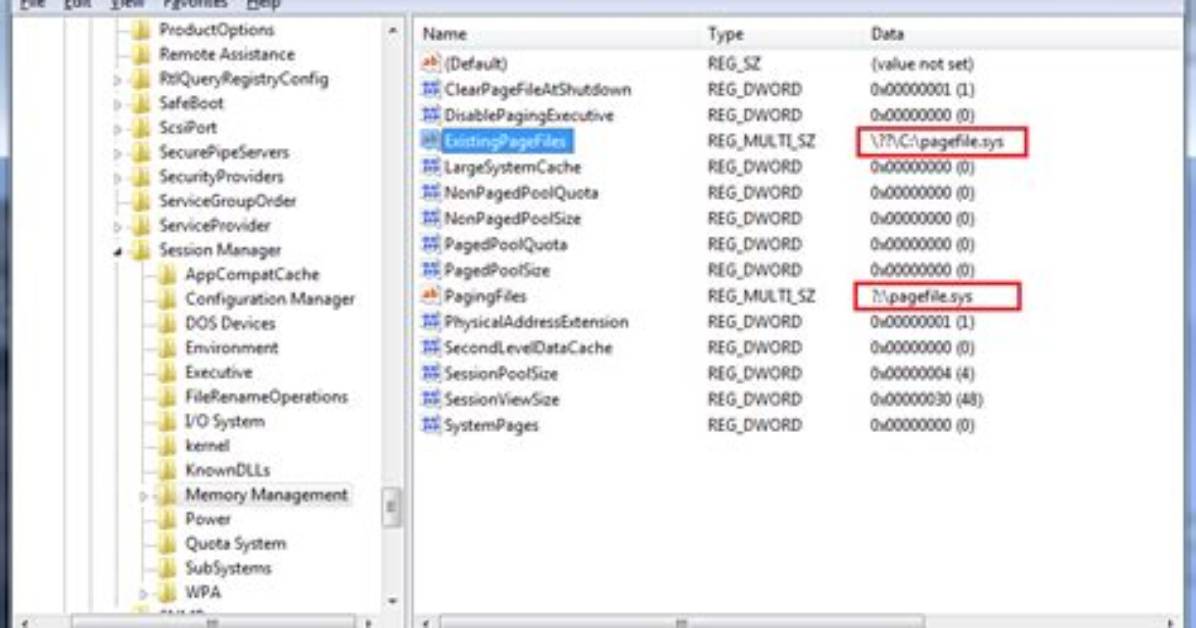Click REG_MULTI_SZ in the ExistingPageFiles row

[760, 141]
